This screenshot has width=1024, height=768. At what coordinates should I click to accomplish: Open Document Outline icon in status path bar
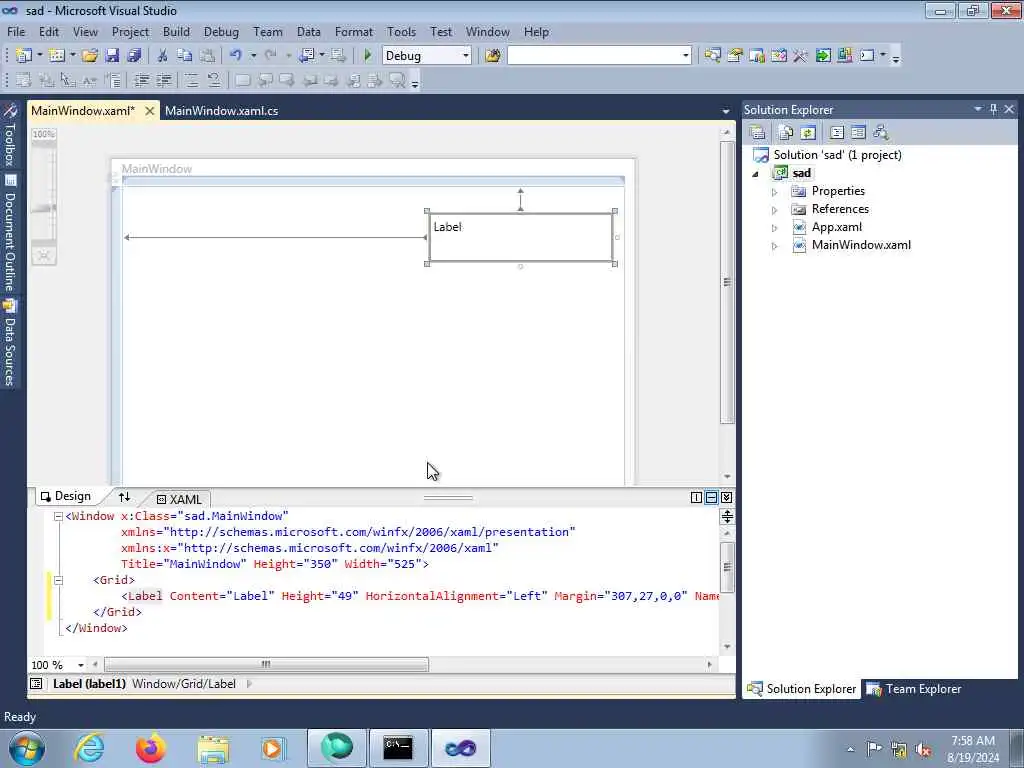point(36,684)
